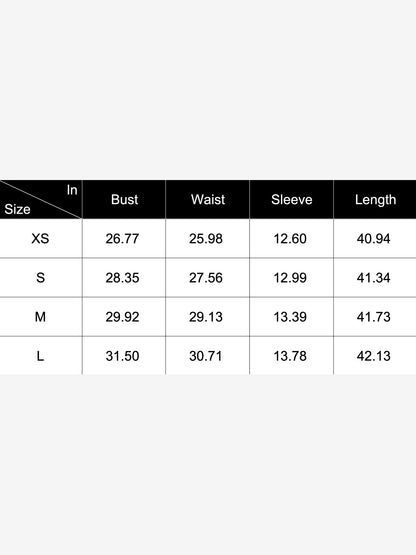This screenshot has height=555, width=416.
Task: Select the M size row label
Action: pos(40,317)
